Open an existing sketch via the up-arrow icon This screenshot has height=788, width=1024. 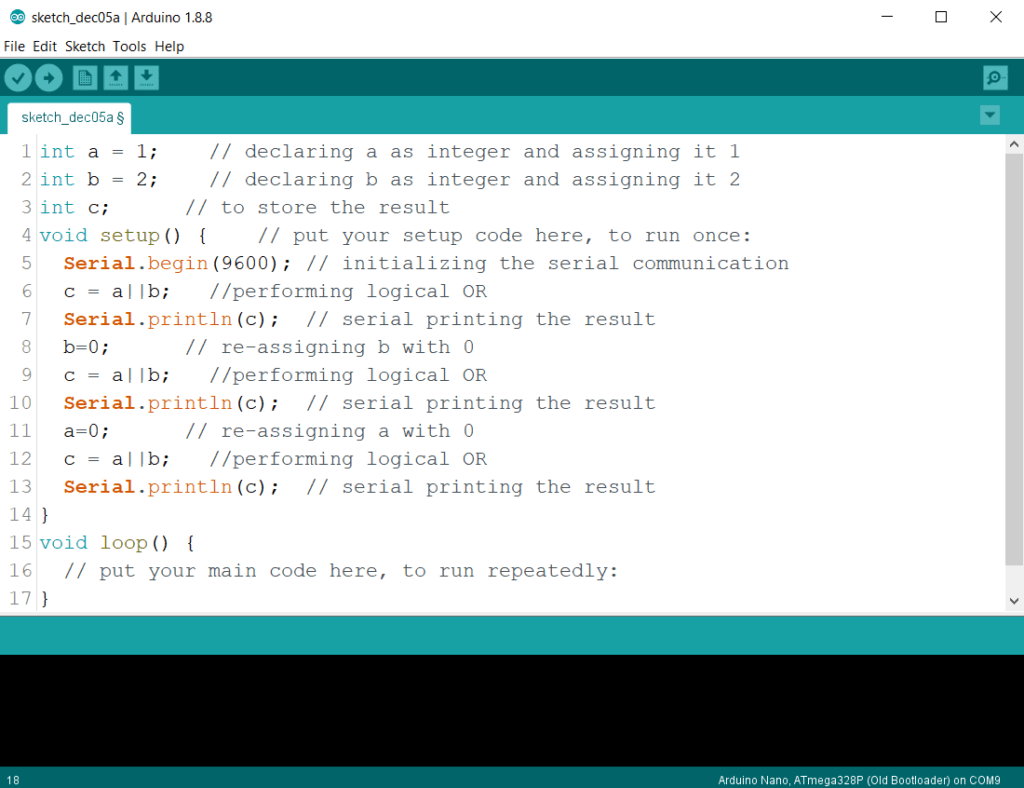(x=116, y=77)
